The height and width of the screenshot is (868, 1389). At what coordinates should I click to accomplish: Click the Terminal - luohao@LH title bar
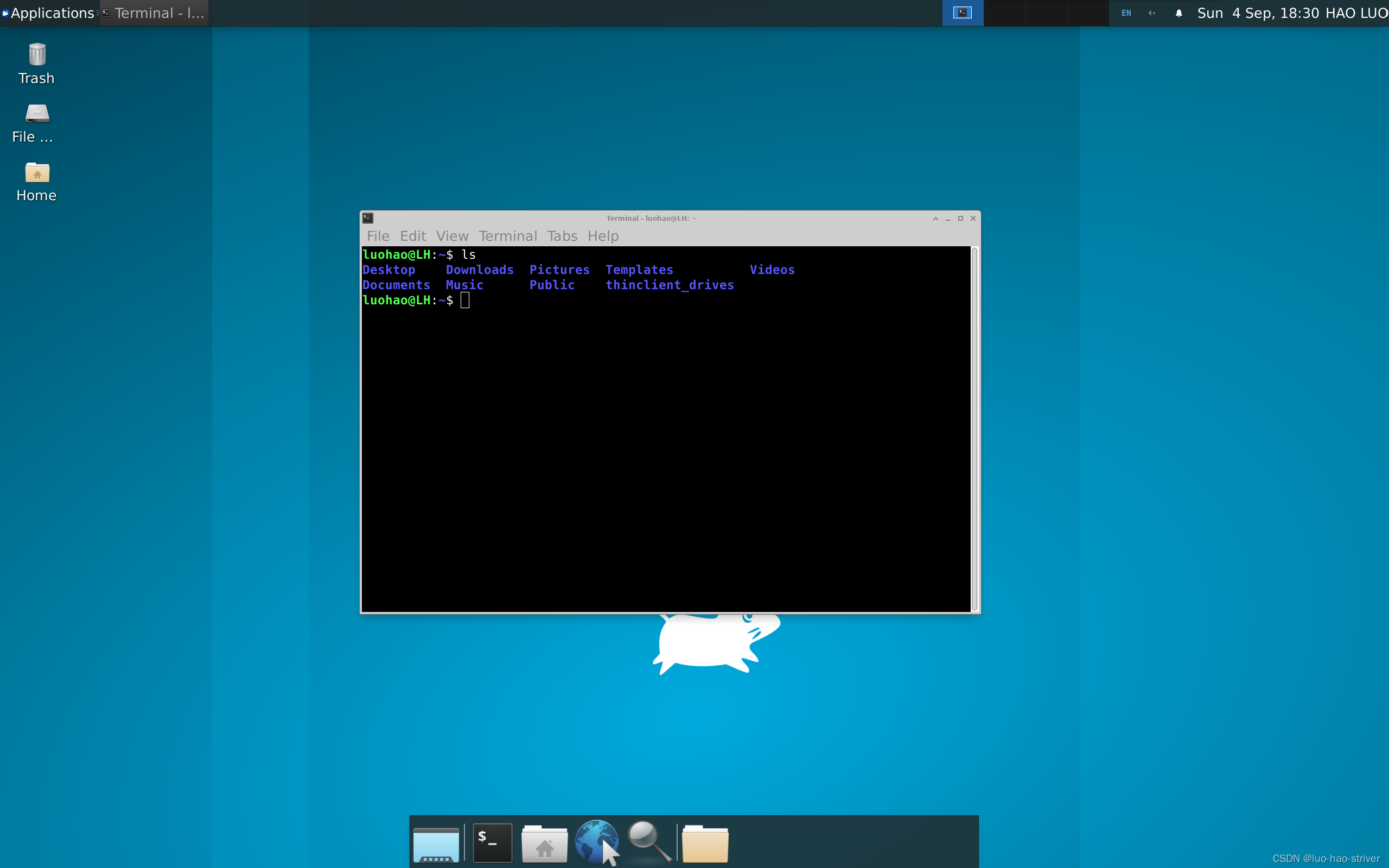click(x=652, y=218)
